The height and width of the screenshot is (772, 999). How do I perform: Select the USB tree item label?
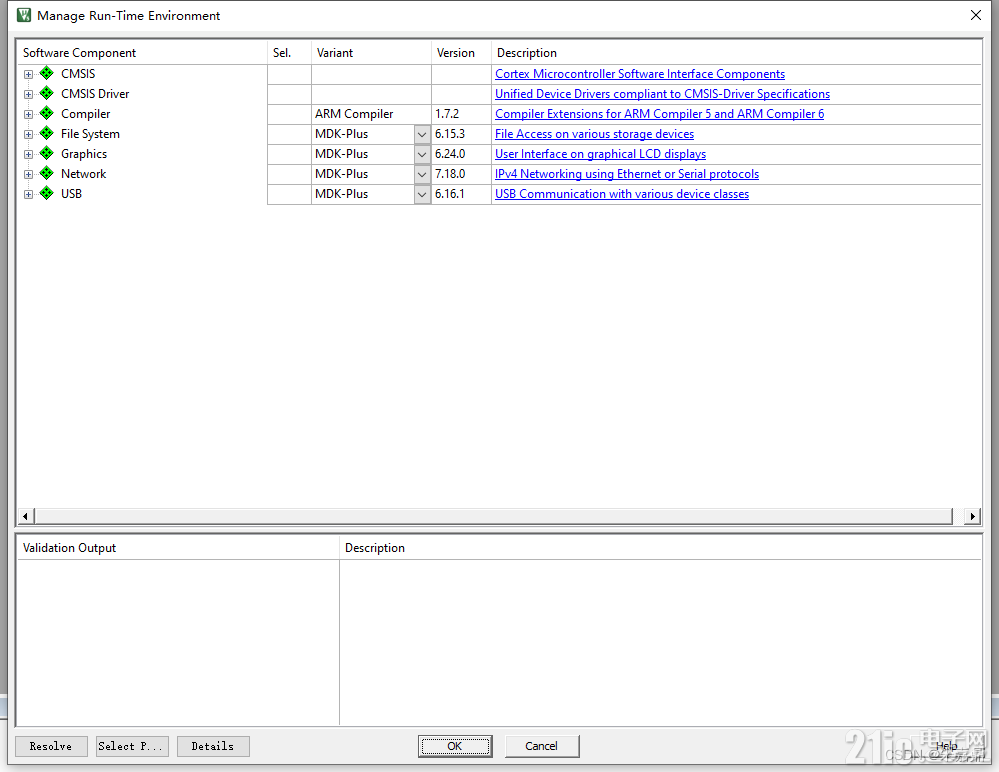(x=71, y=194)
